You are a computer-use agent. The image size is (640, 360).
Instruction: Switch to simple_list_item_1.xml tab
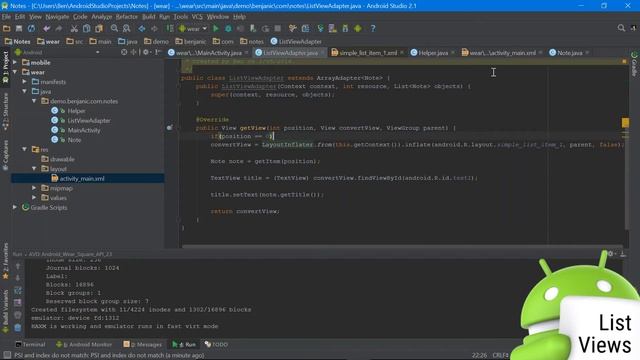[x=367, y=53]
